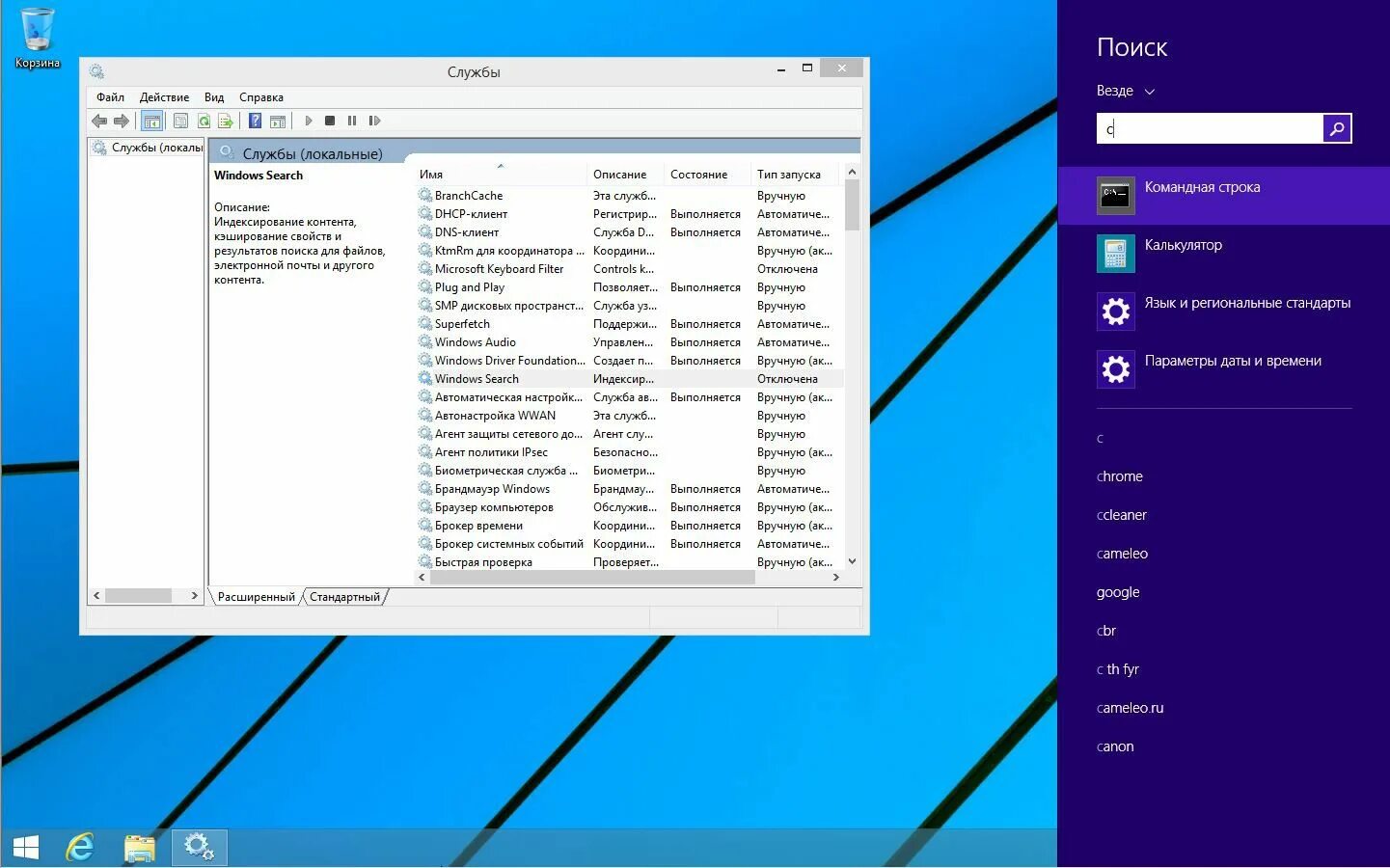Select the cameleo.ru search suggestion
The height and width of the screenshot is (868, 1390).
click(x=1130, y=708)
